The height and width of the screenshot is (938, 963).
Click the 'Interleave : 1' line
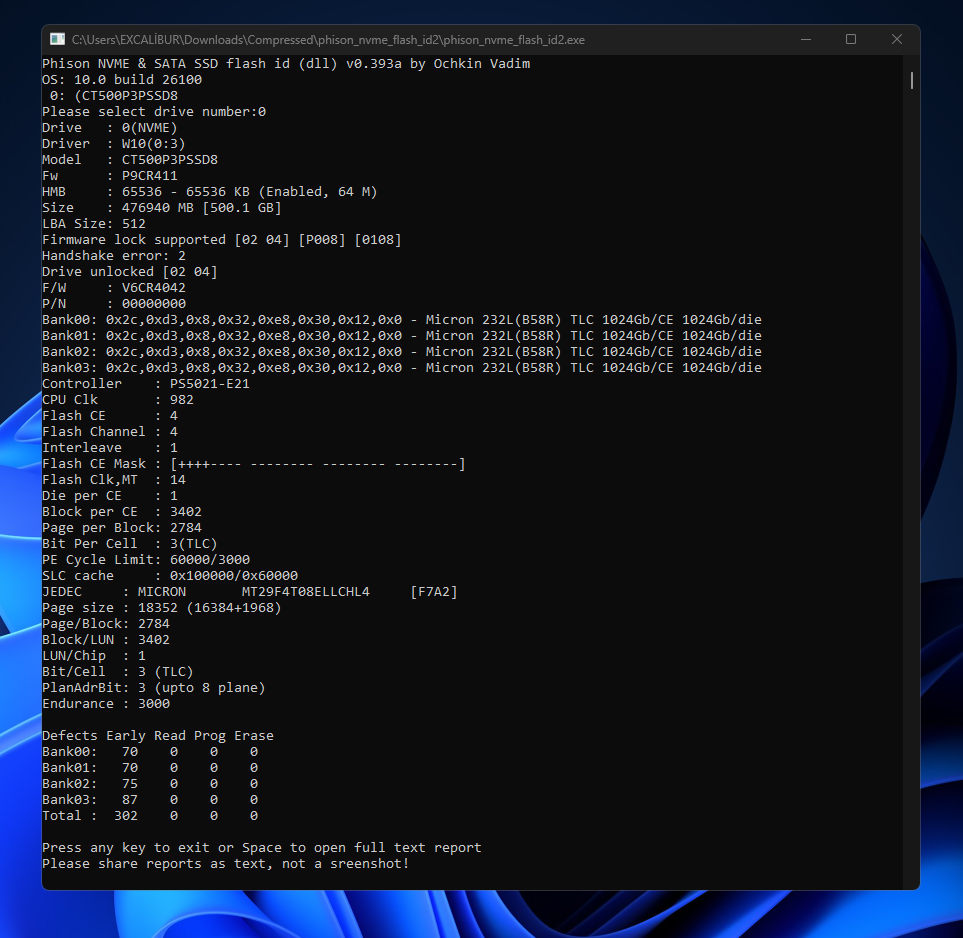pos(110,447)
